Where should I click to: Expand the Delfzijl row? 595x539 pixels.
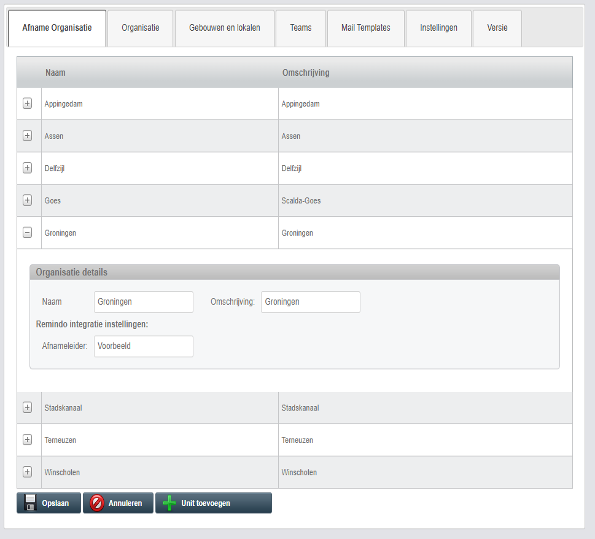pyautogui.click(x=27, y=168)
